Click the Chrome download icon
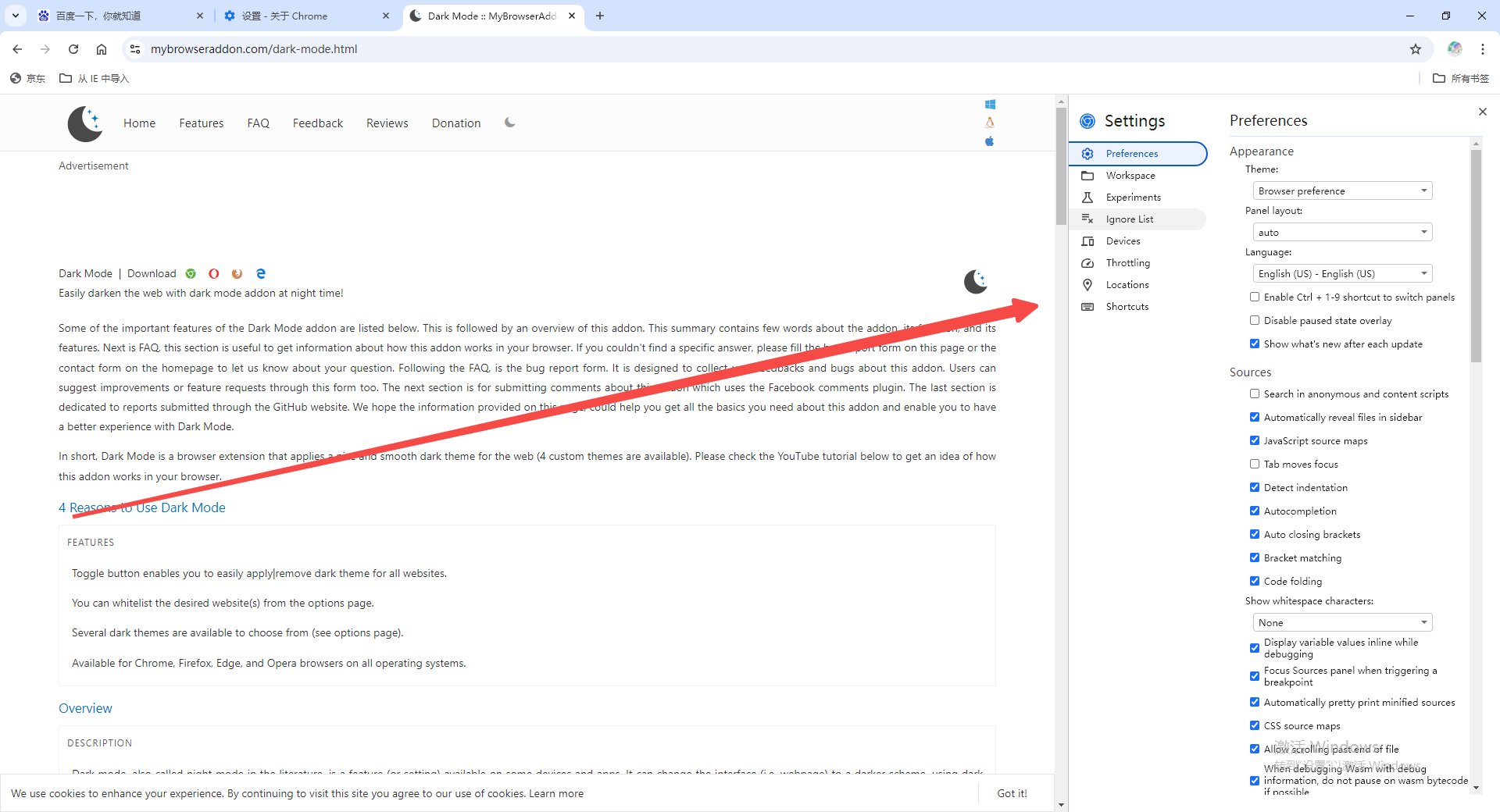Viewport: 1500px width, 812px height. coord(191,273)
